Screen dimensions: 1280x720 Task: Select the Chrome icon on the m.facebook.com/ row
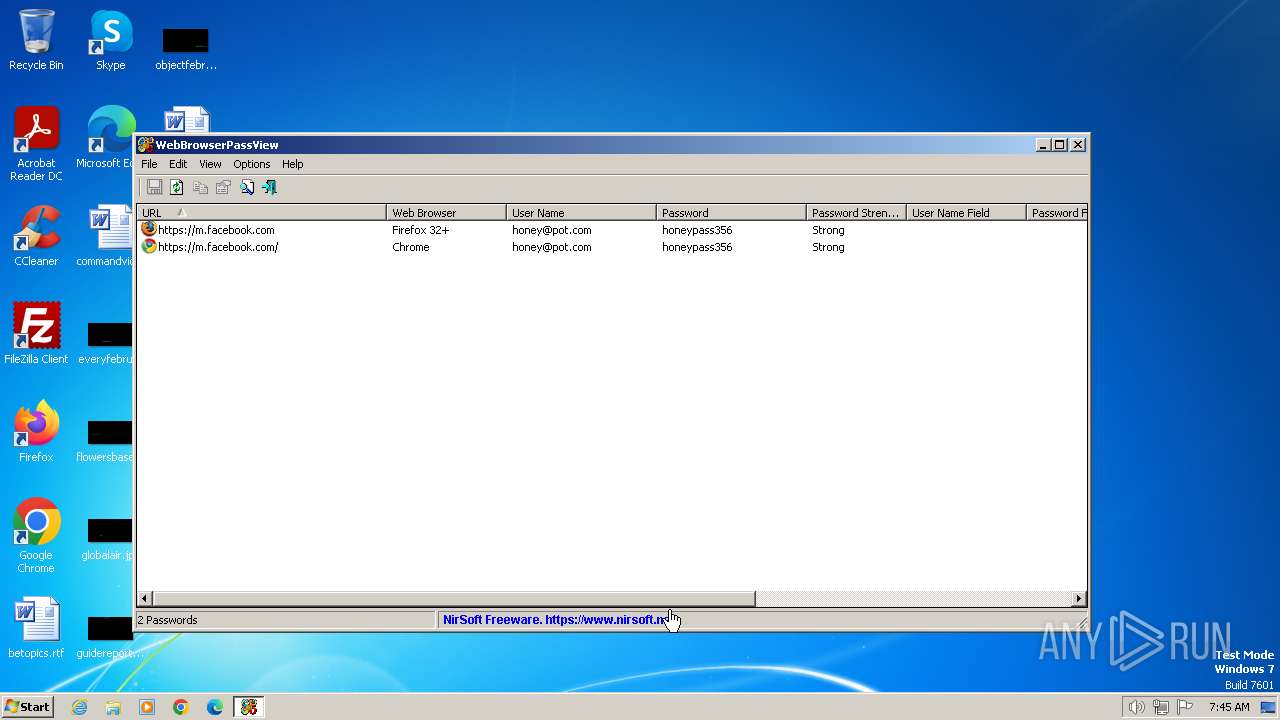click(x=149, y=246)
